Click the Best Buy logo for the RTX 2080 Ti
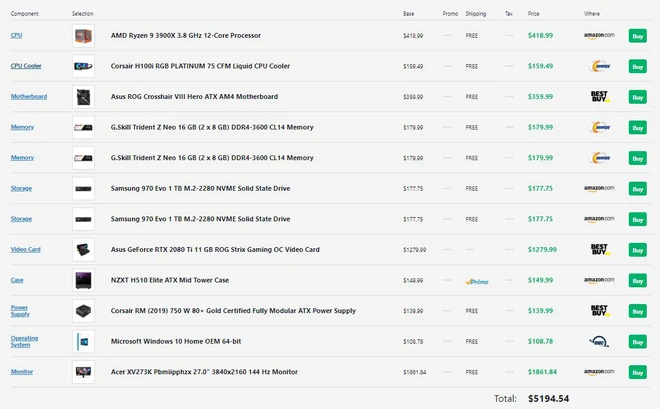 [599, 249]
